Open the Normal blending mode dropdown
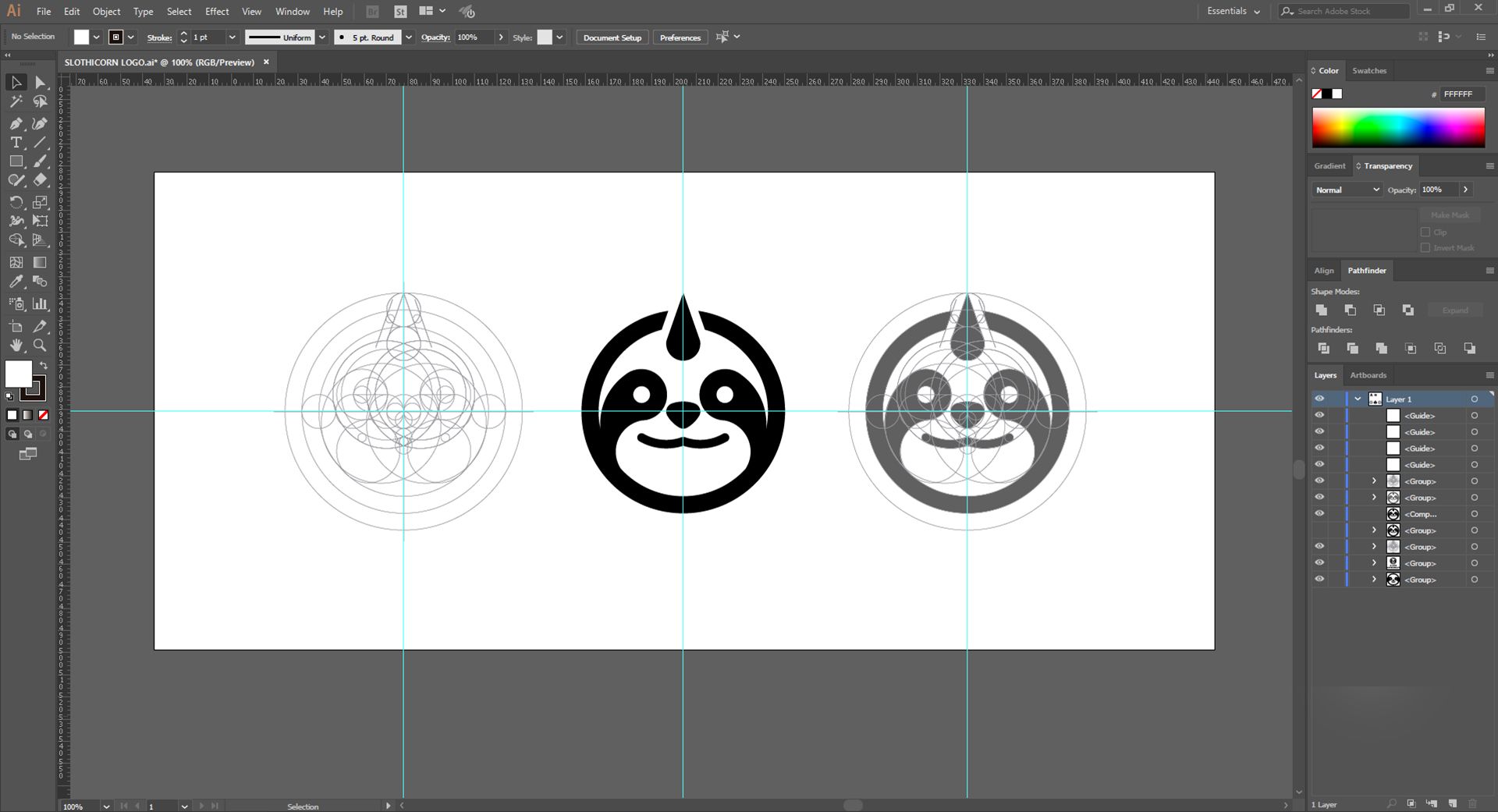Image resolution: width=1498 pixels, height=812 pixels. 1347,190
